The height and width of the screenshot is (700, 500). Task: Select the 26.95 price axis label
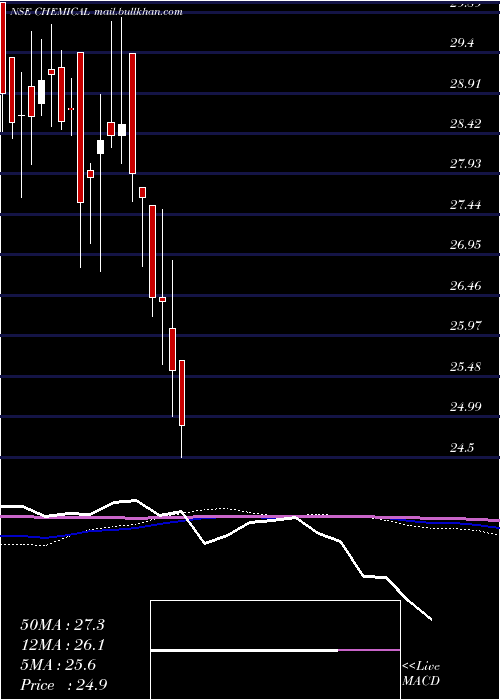pos(466,245)
